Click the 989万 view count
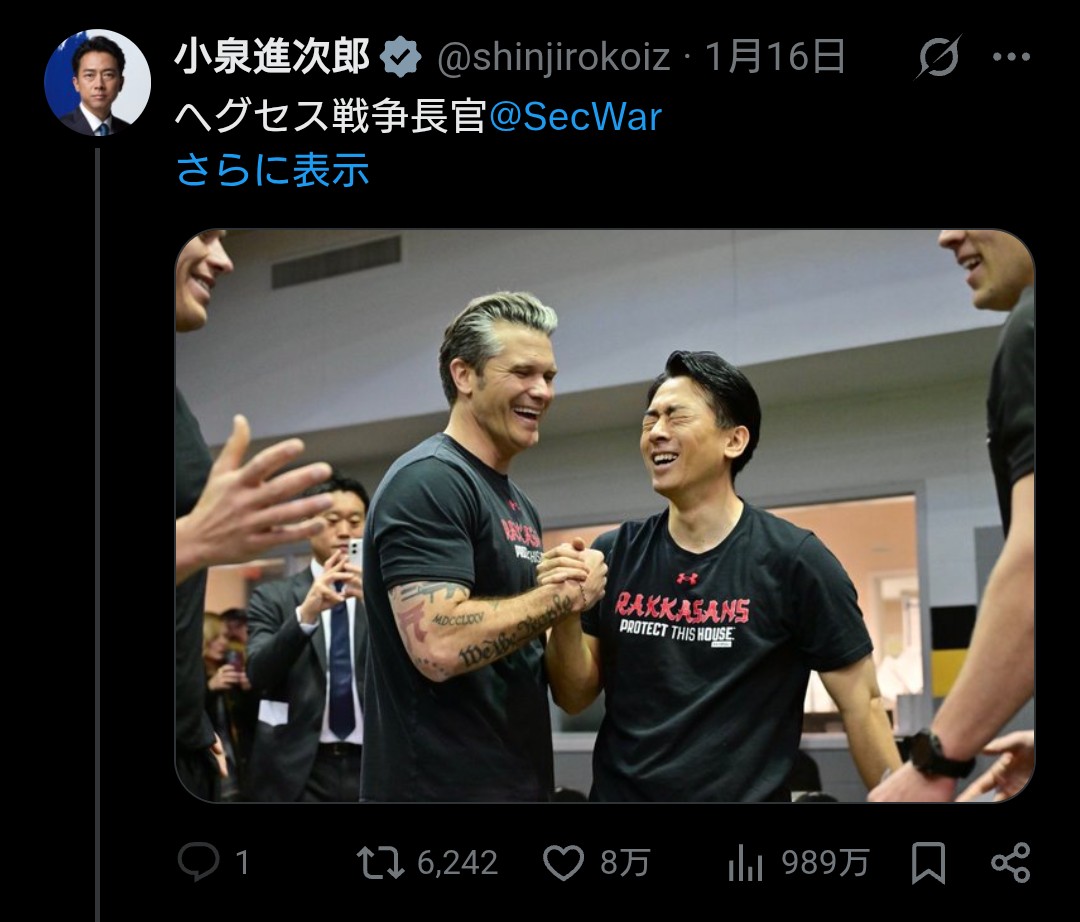The image size is (1080, 922). pyautogui.click(x=824, y=863)
